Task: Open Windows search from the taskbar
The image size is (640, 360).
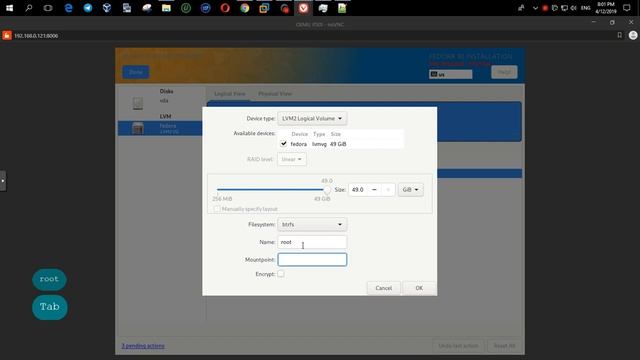Action: [29, 8]
